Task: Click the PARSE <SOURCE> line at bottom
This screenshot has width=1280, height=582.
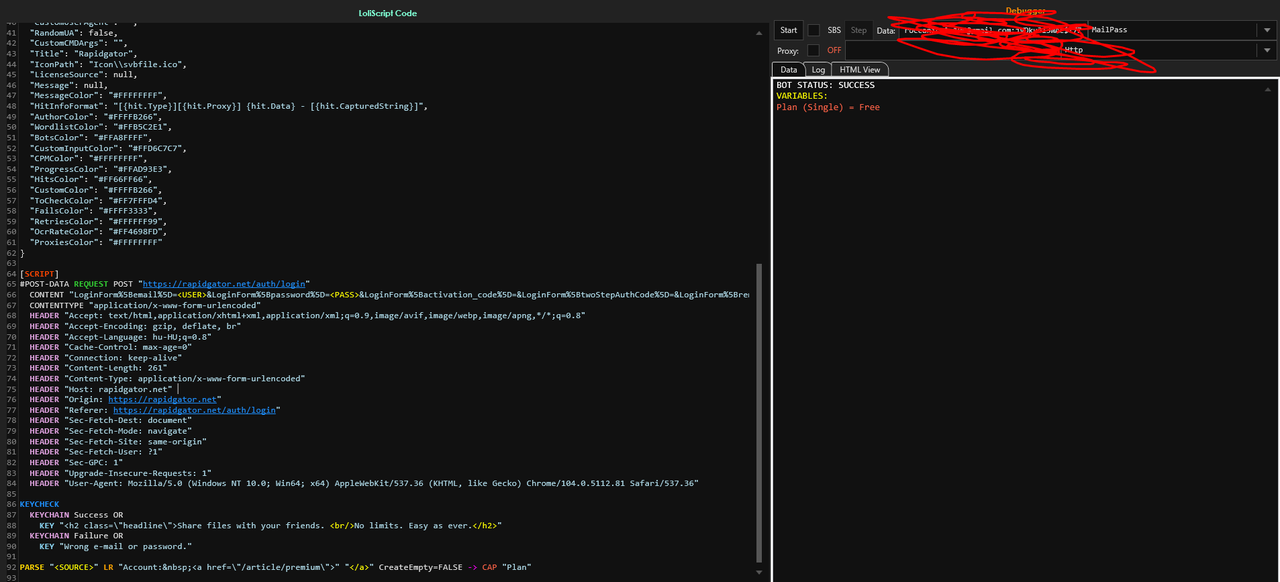Action: (275, 567)
